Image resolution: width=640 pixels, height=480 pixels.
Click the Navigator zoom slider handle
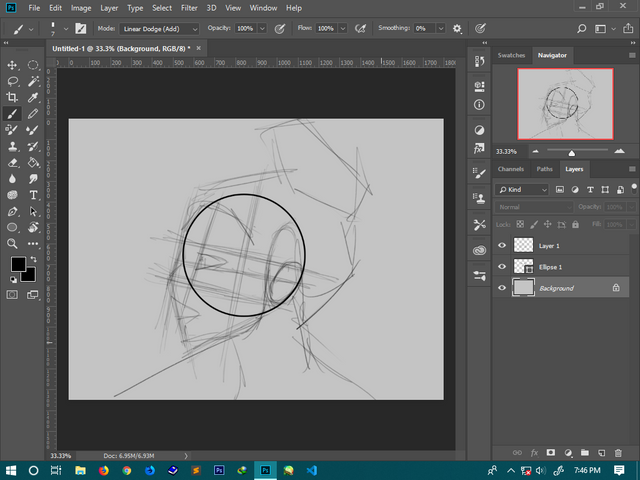tap(572, 153)
